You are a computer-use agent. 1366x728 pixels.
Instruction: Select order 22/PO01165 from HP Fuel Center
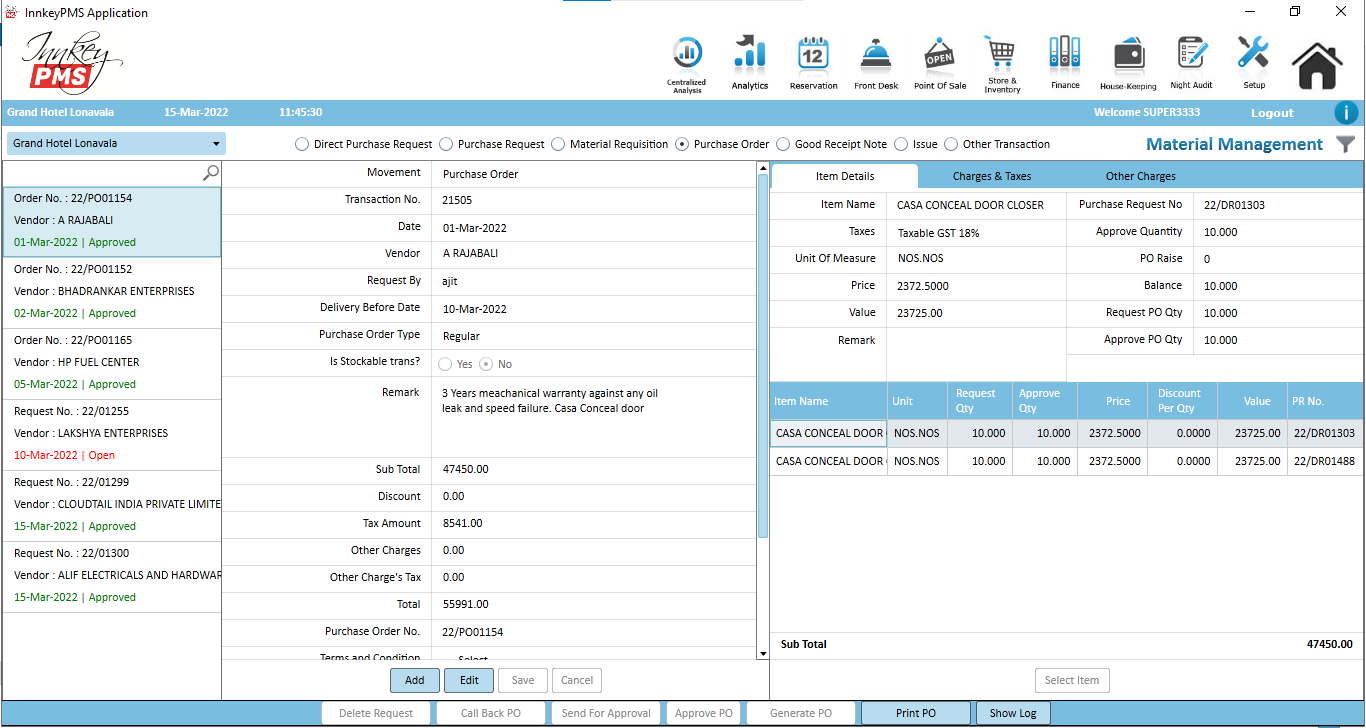click(112, 363)
